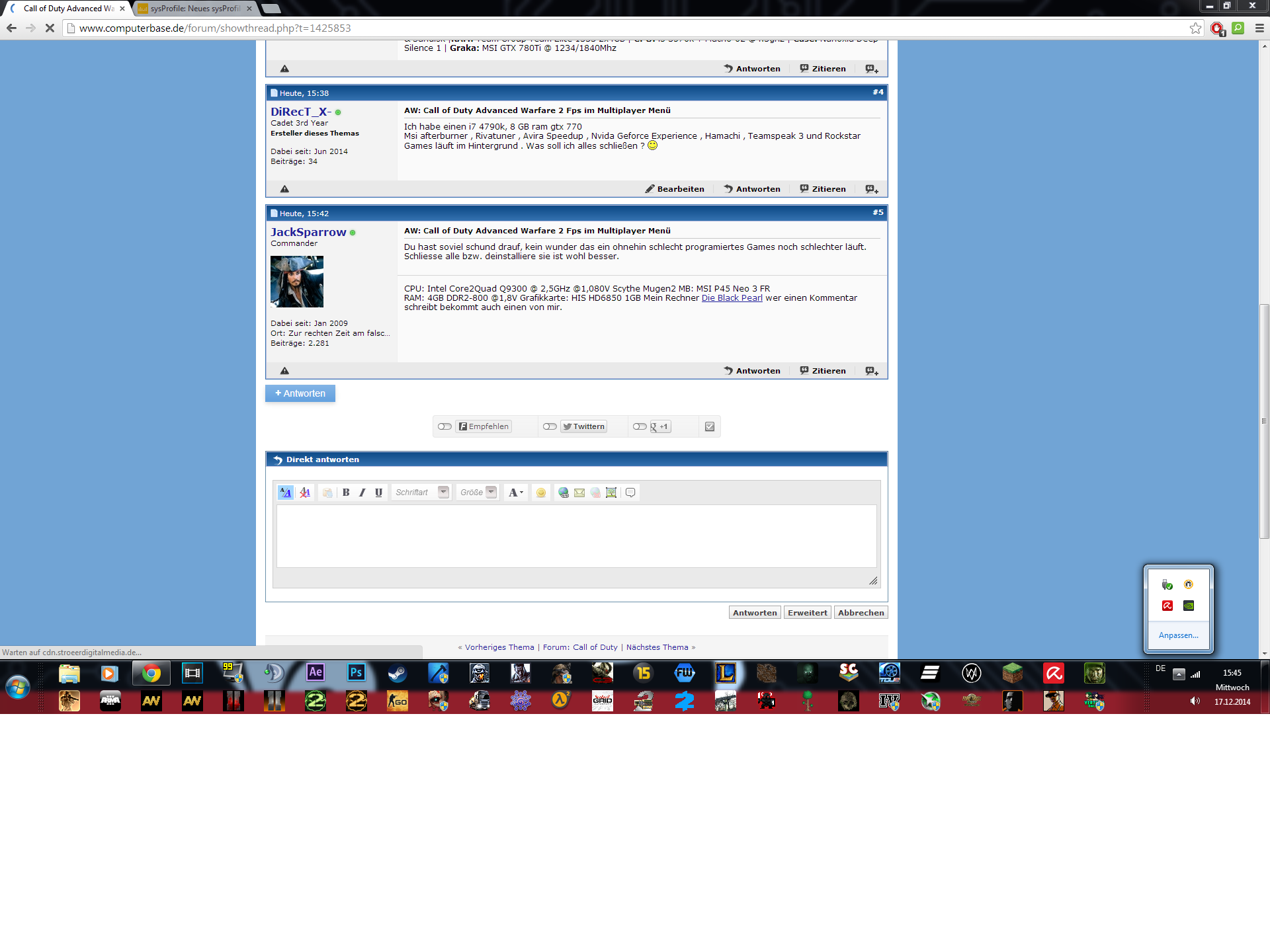Click the quote bubble editor icon
The image size is (1270, 952).
pyautogui.click(x=630, y=493)
